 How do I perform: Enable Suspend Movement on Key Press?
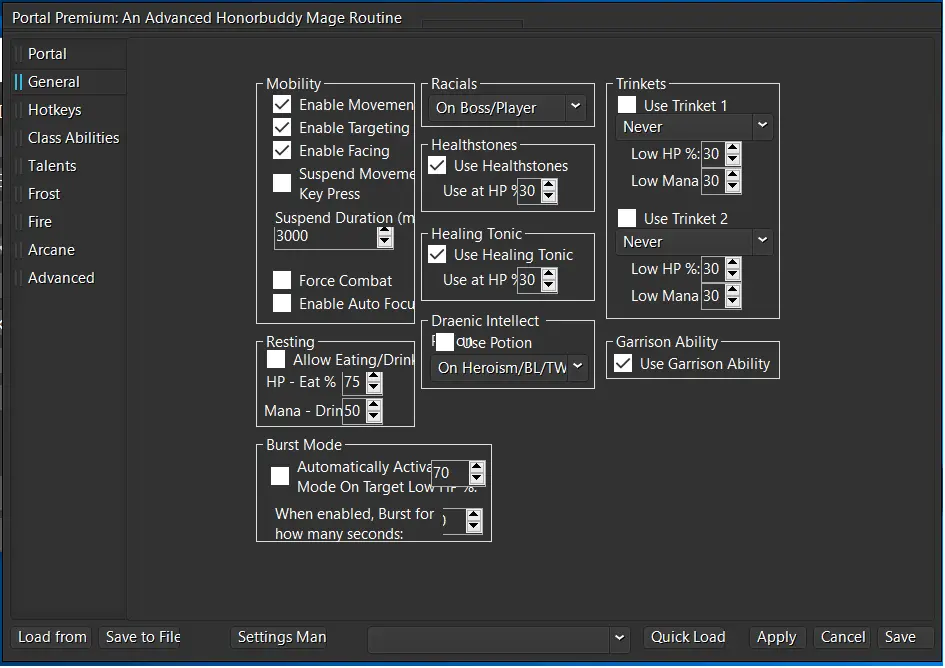coord(282,183)
